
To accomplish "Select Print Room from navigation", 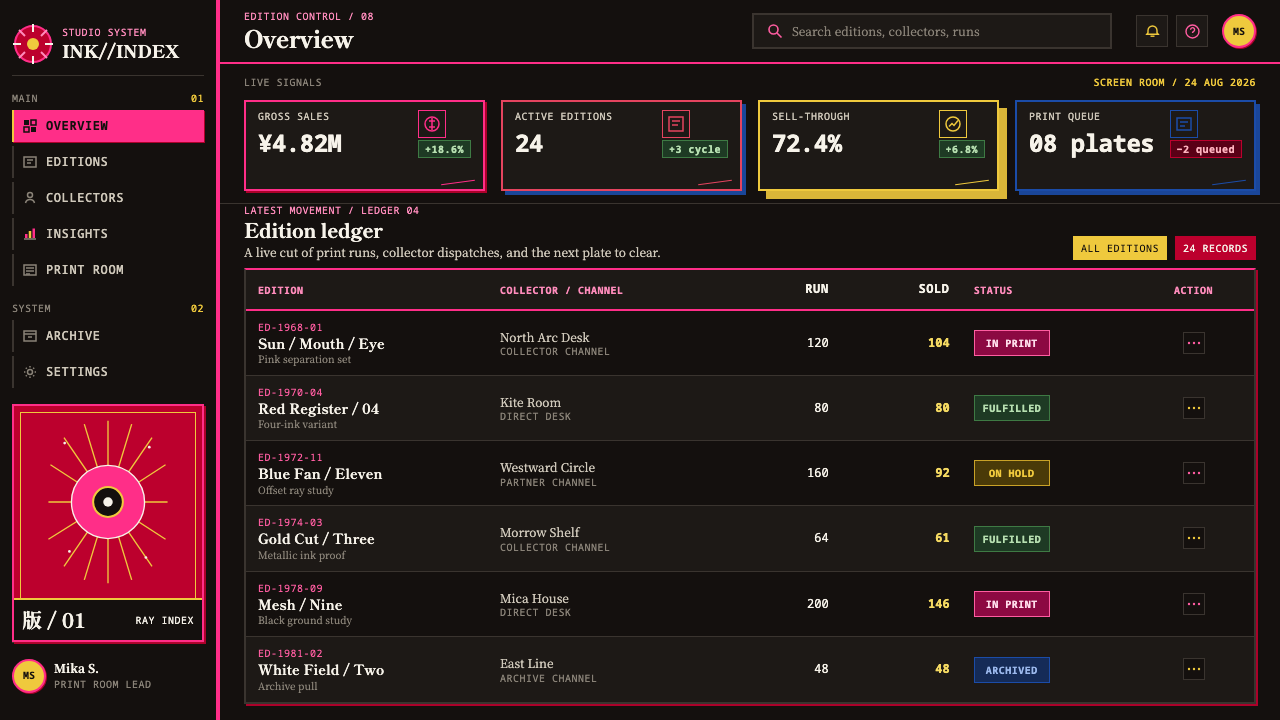I will coord(108,270).
